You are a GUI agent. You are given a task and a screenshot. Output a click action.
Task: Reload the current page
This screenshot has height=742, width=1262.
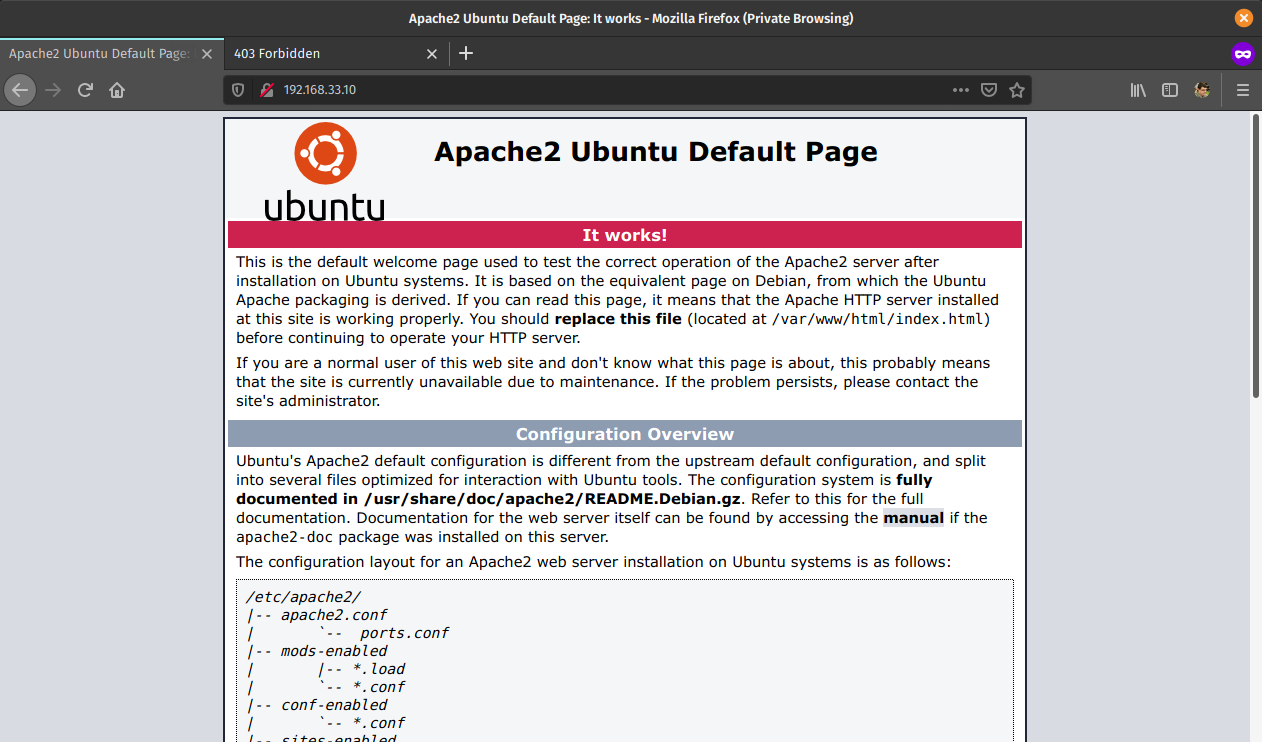point(85,90)
